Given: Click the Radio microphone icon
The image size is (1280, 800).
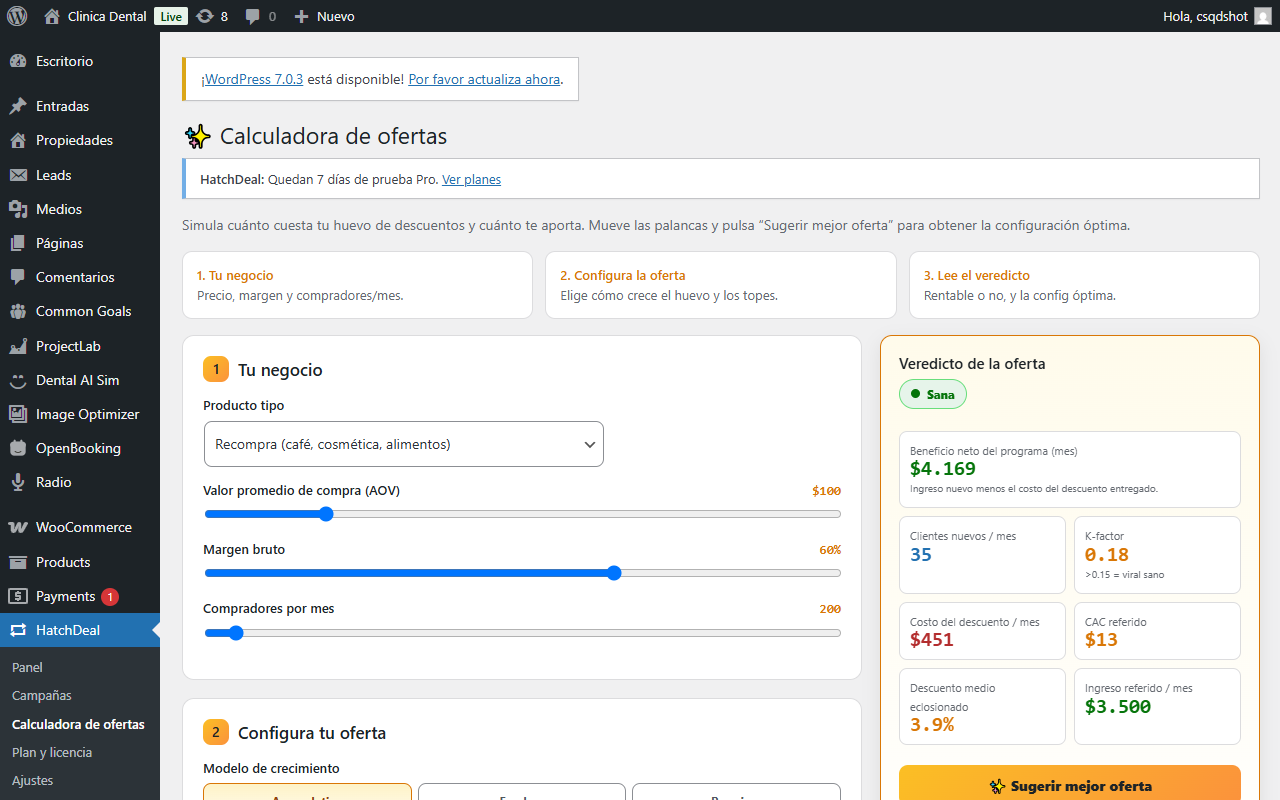Looking at the screenshot, I should click(18, 482).
